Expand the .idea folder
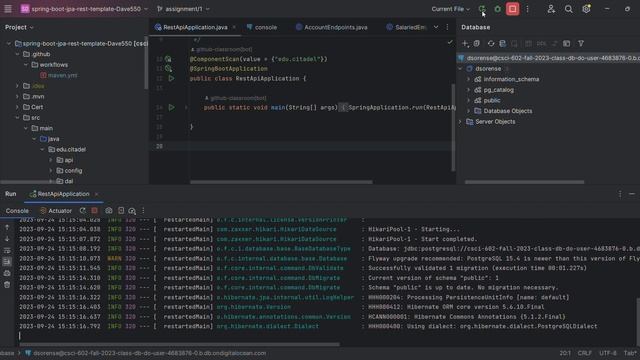The width and height of the screenshot is (640, 360). pyautogui.click(x=17, y=86)
